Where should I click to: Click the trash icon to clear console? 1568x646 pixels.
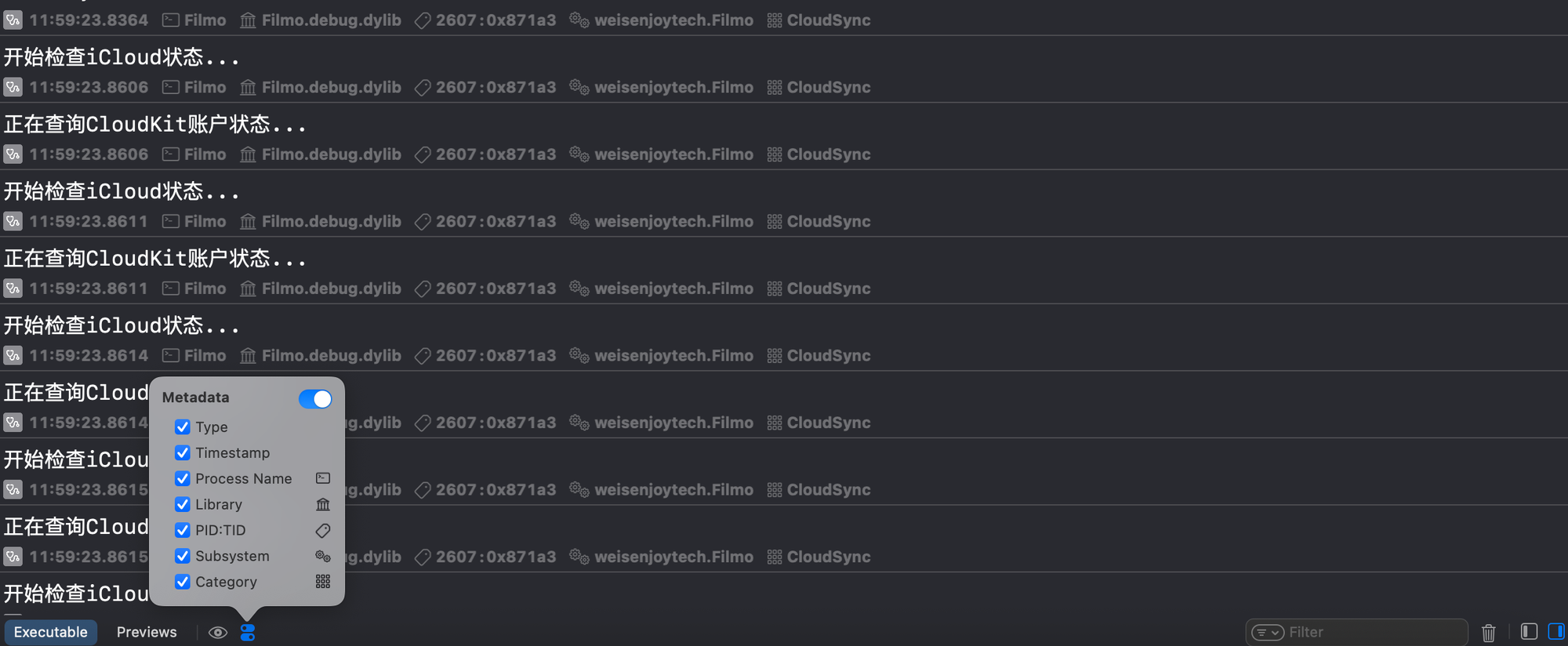pos(1488,632)
